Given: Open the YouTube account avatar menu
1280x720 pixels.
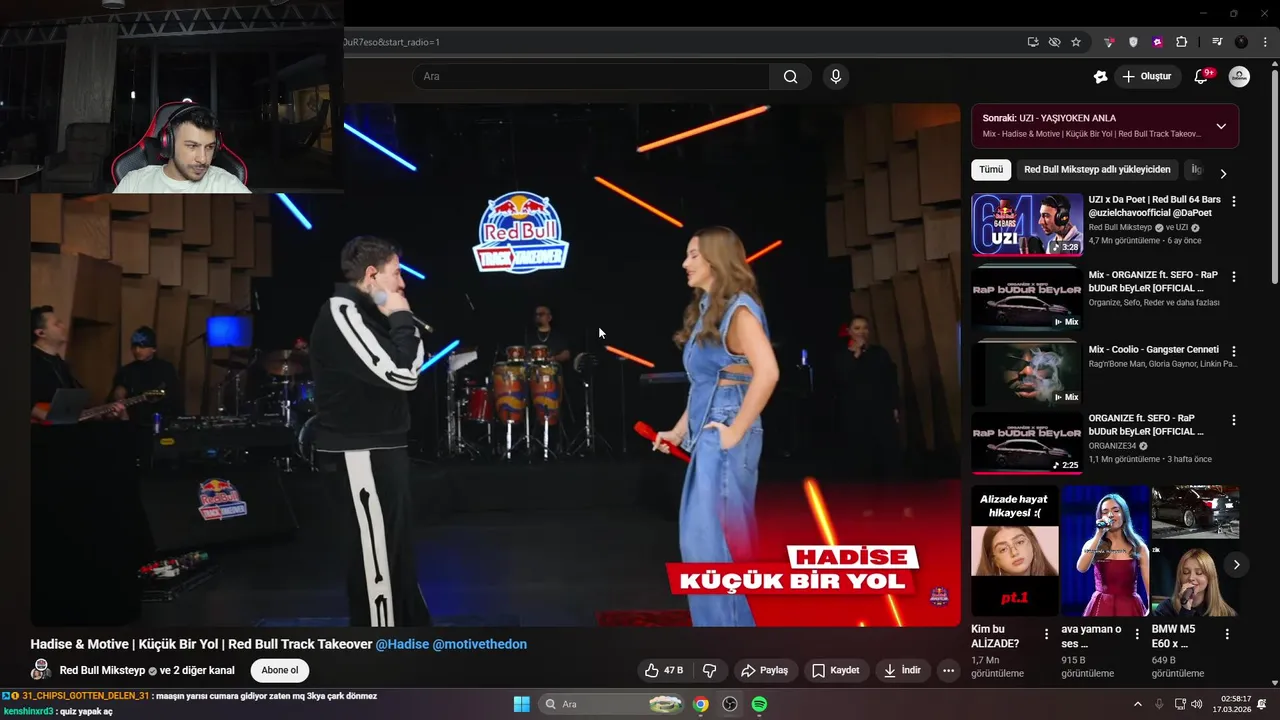Looking at the screenshot, I should (1239, 77).
